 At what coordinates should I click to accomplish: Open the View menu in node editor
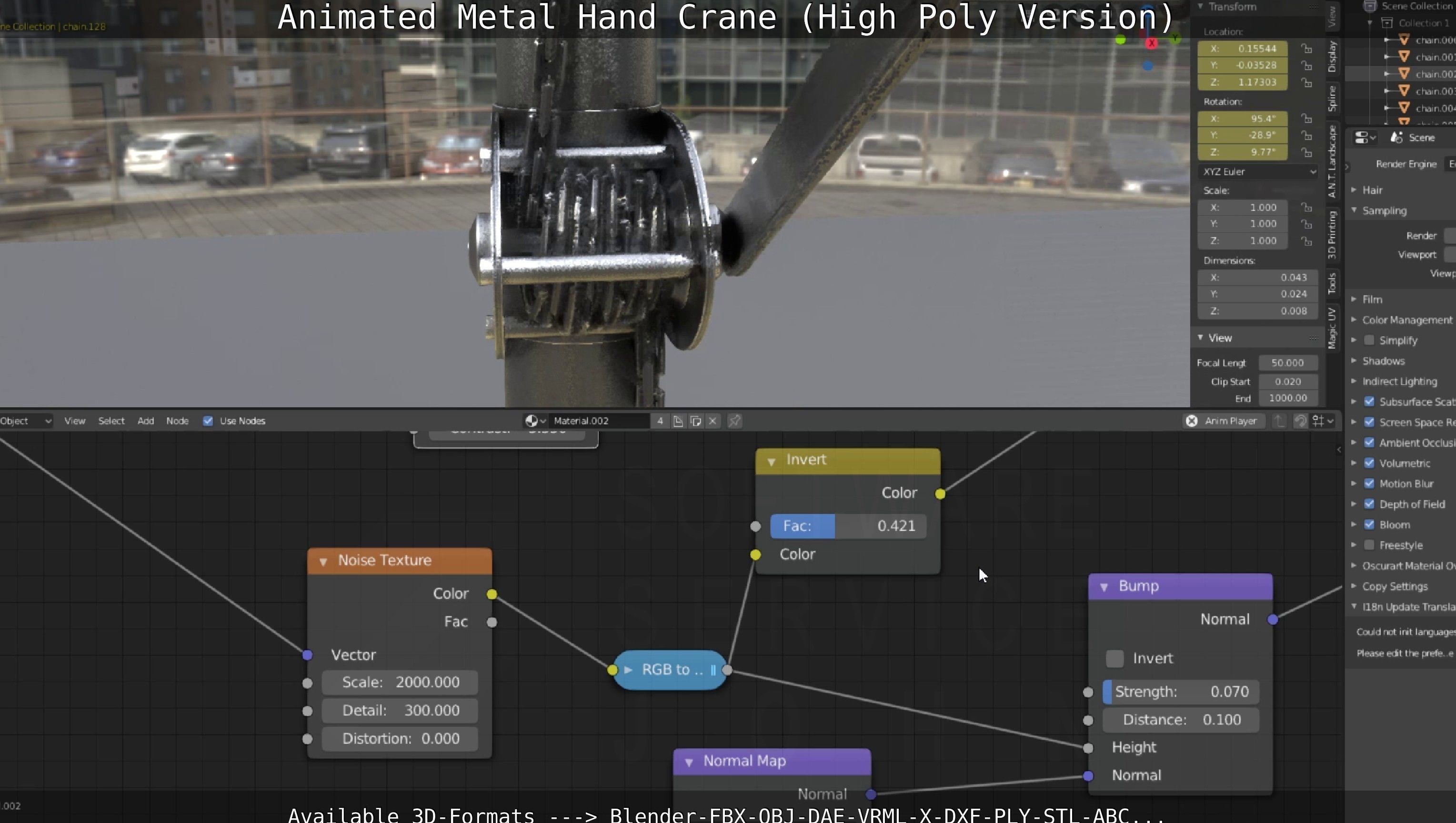pos(75,421)
